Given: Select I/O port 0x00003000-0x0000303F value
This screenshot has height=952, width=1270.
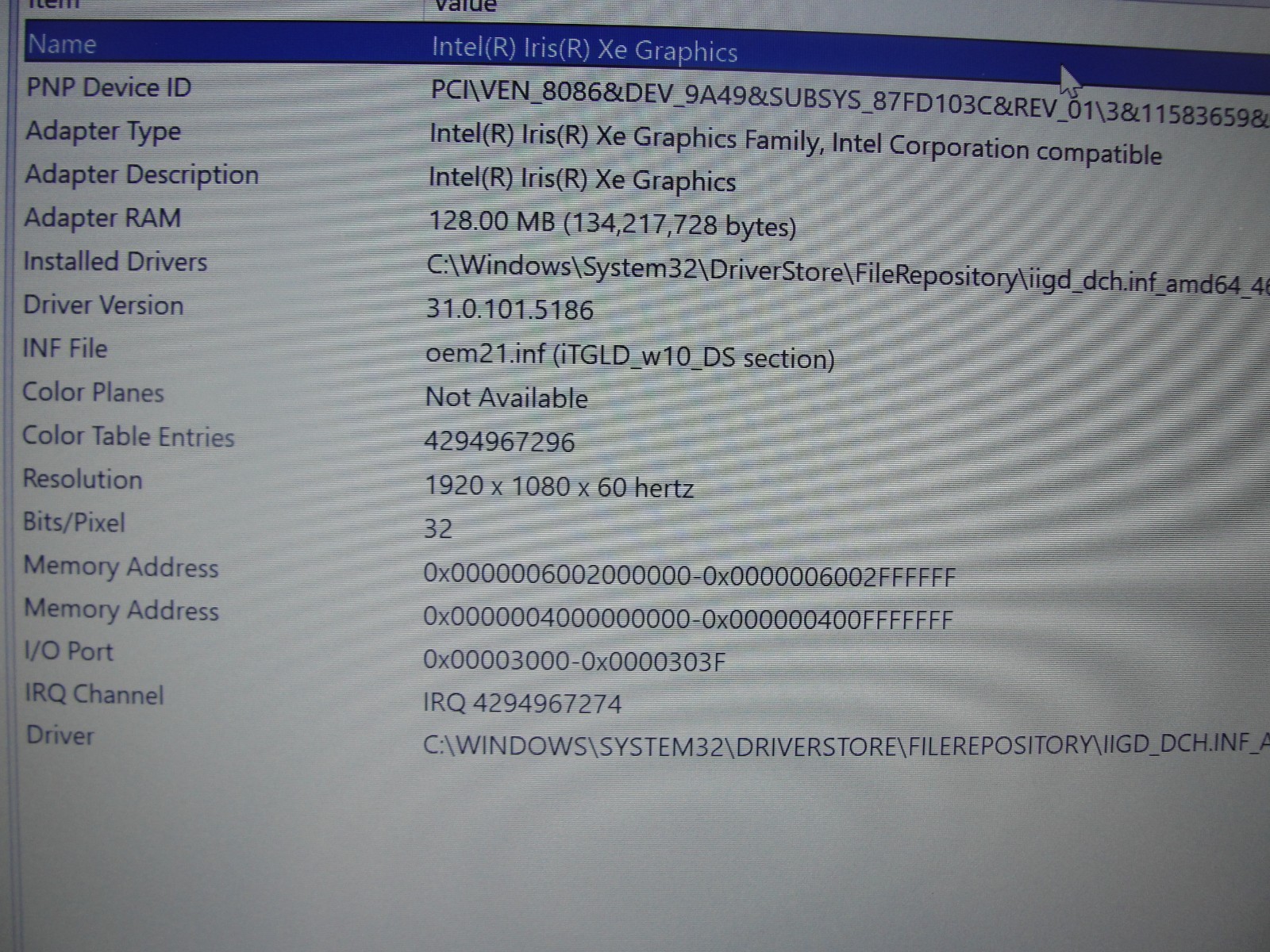Looking at the screenshot, I should [x=575, y=660].
